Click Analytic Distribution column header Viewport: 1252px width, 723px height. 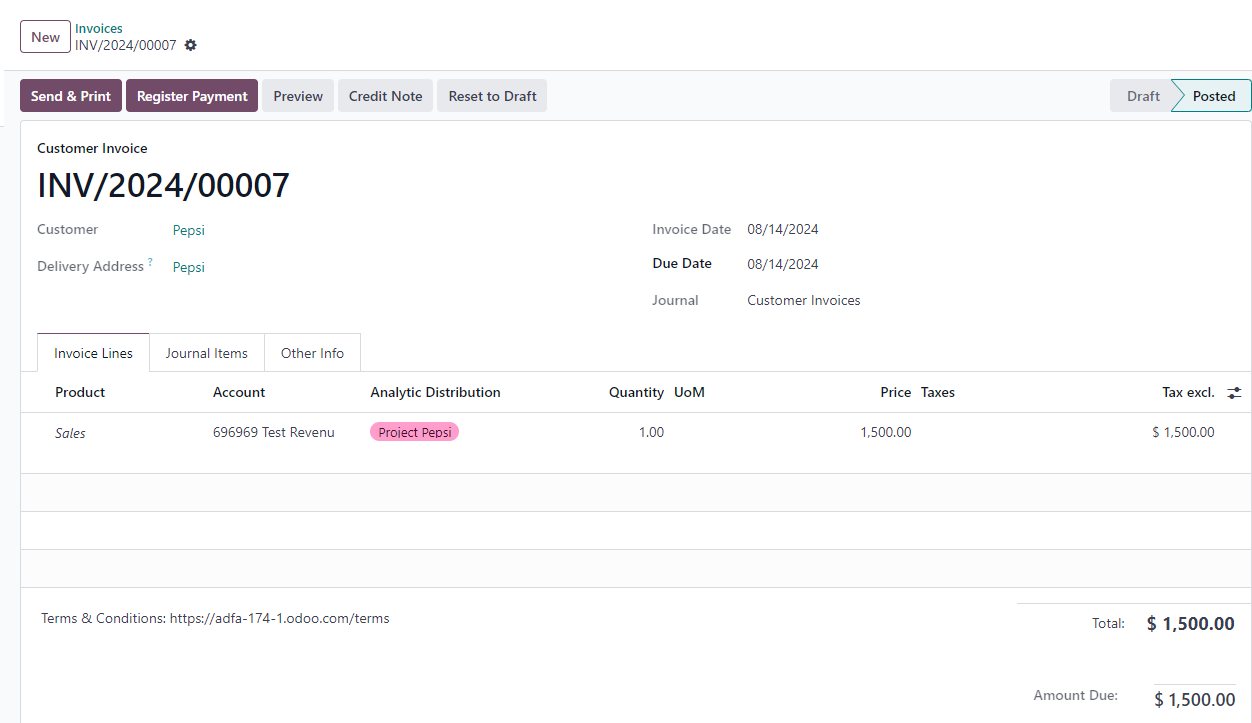[435, 392]
